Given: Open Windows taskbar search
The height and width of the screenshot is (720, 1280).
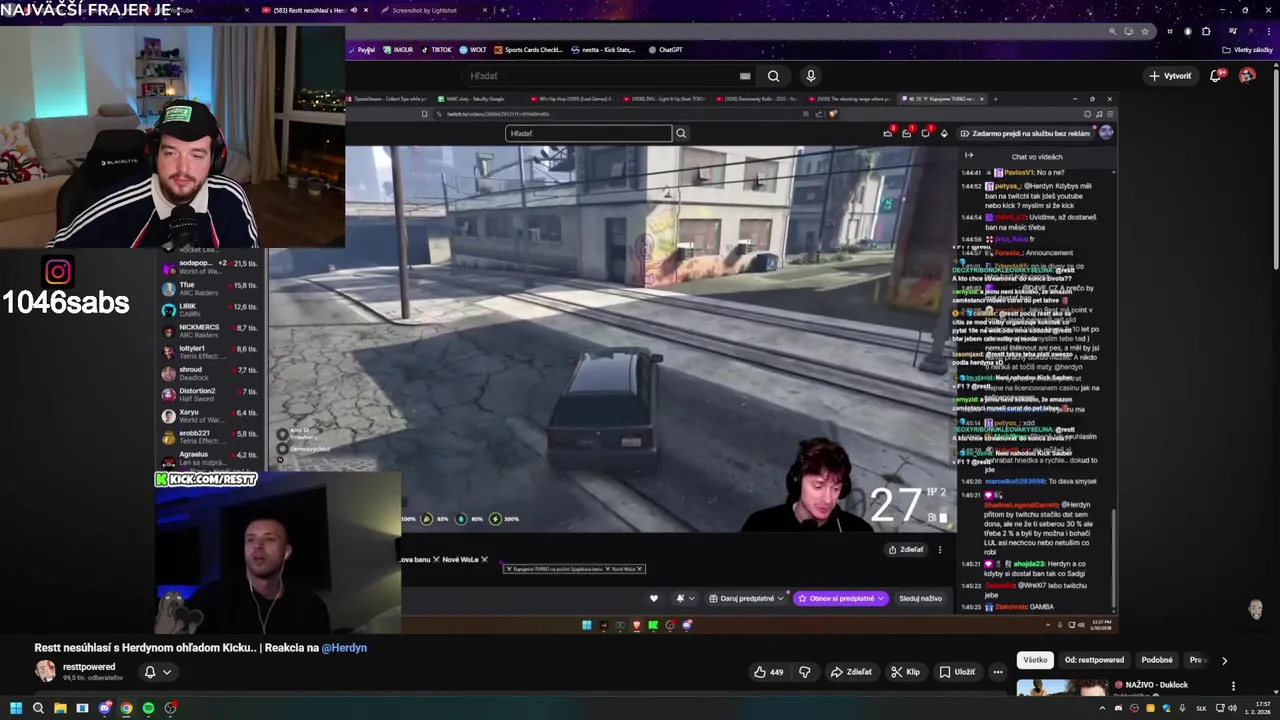Looking at the screenshot, I should 38,708.
